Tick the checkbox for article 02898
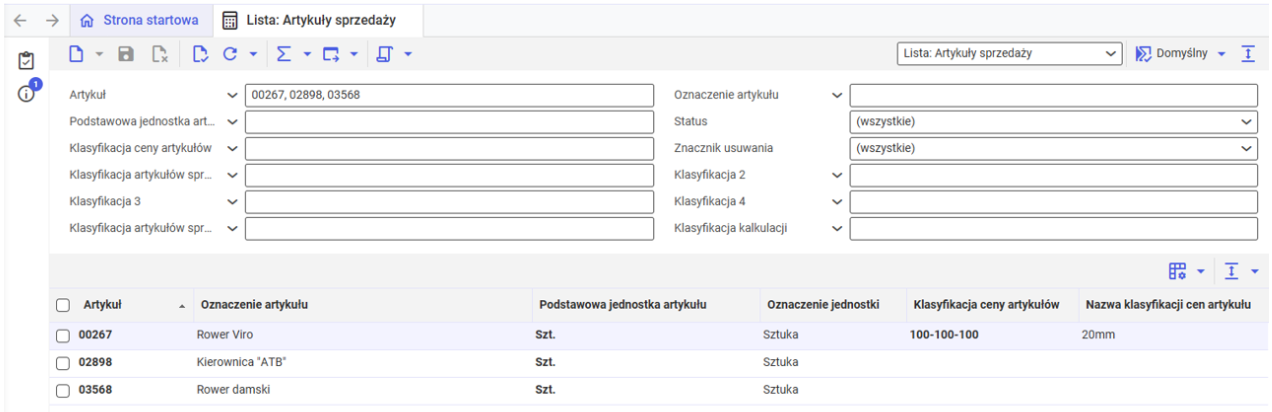The width and height of the screenshot is (1272, 412). tap(62, 363)
